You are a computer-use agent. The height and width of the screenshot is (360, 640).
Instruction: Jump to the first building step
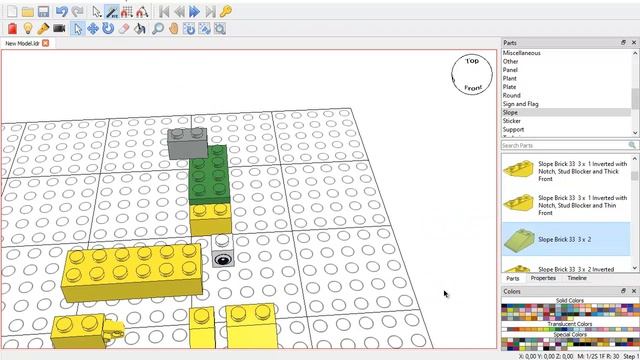pyautogui.click(x=164, y=11)
